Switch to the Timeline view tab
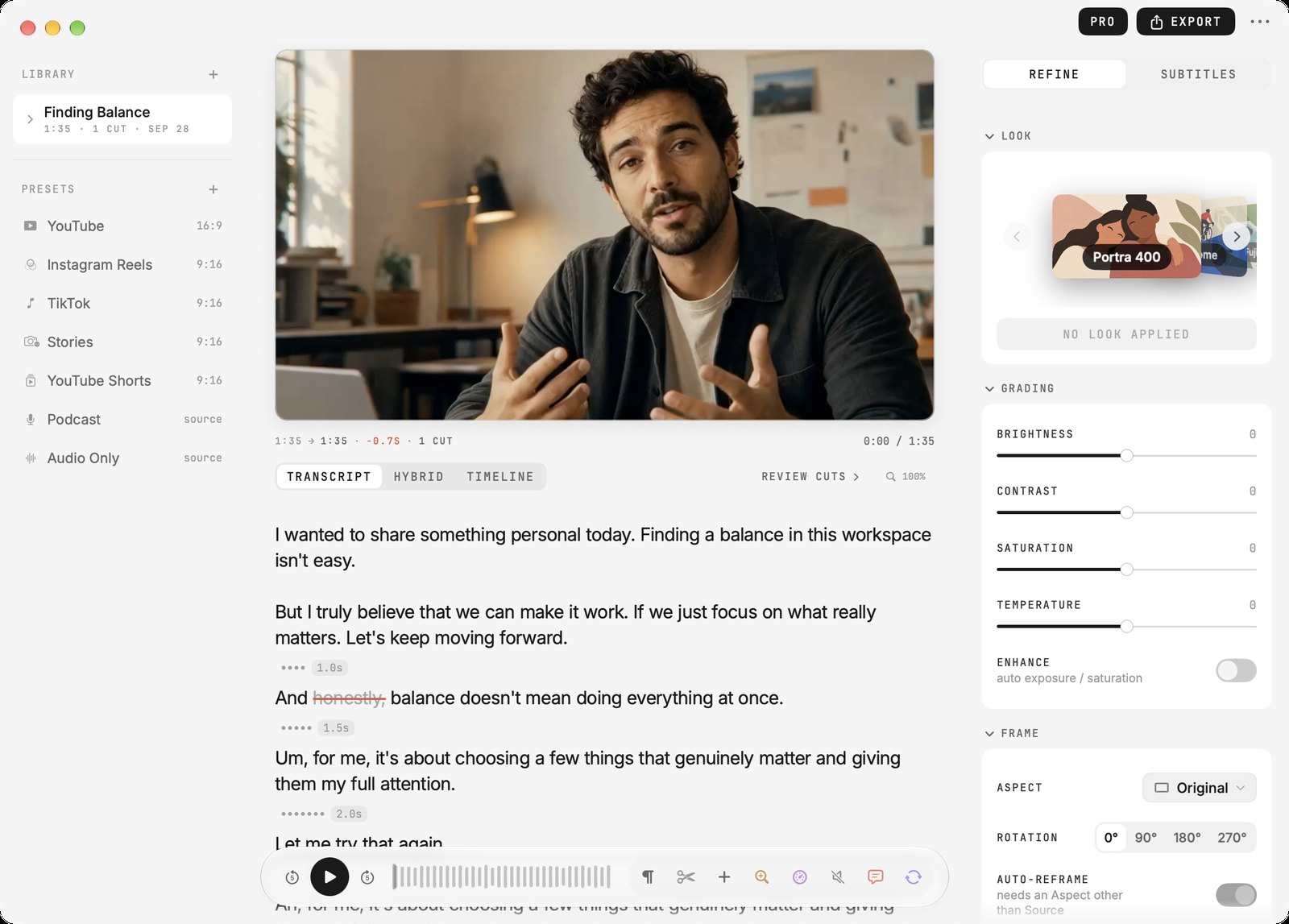 point(499,477)
